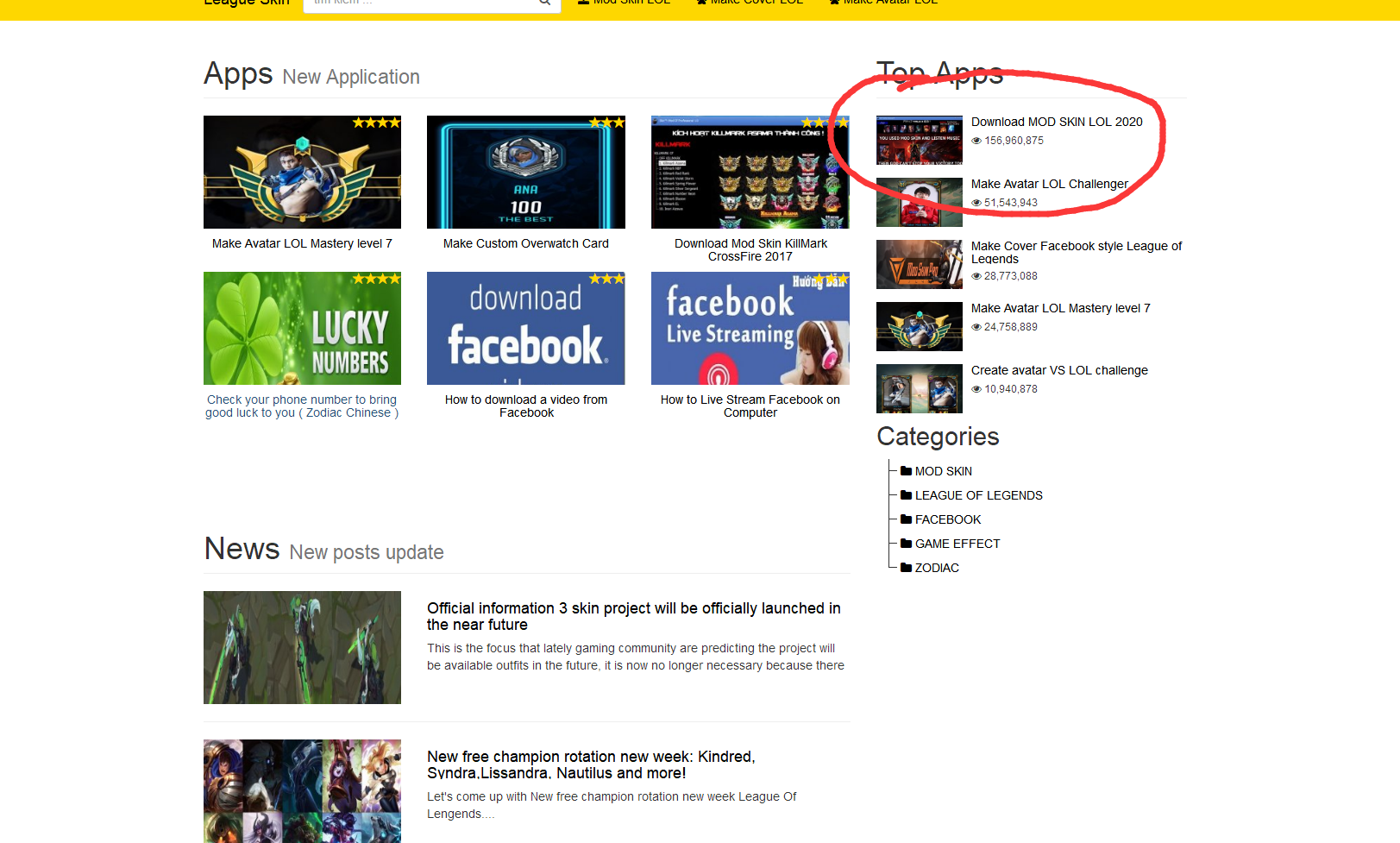Select the ZODIAC category
The height and width of the screenshot is (843, 1400).
(937, 568)
